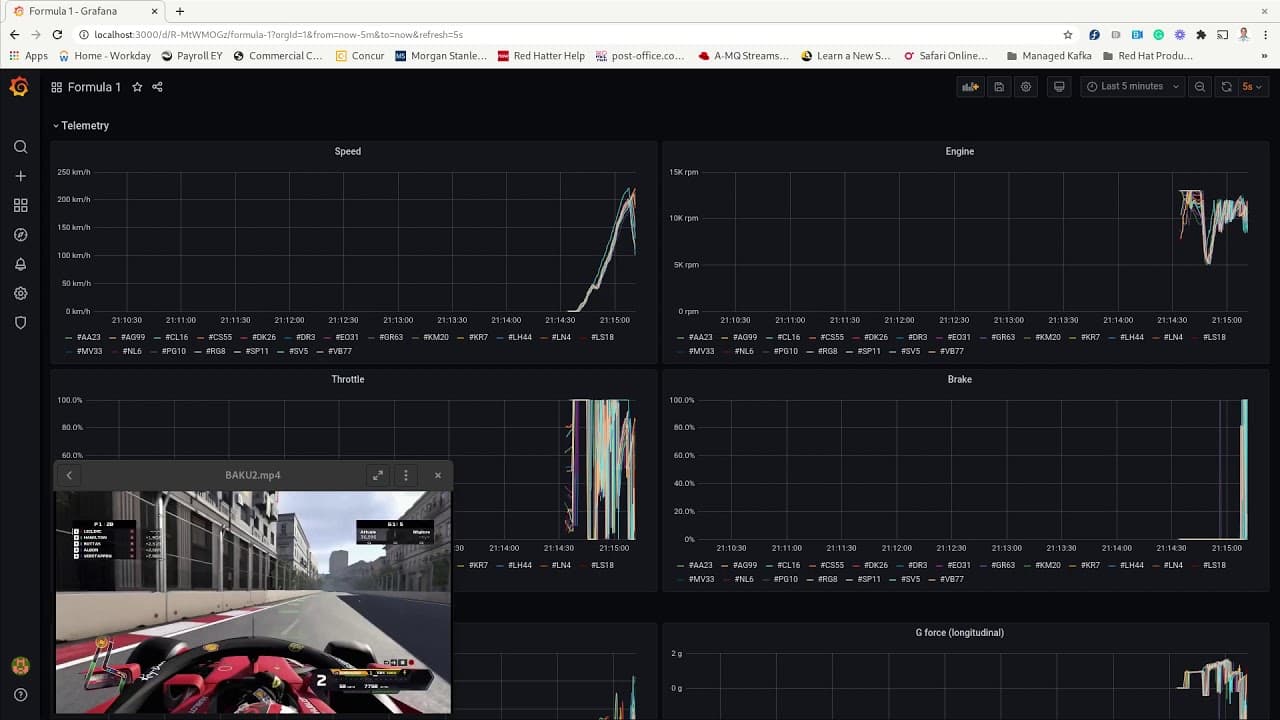Image resolution: width=1280 pixels, height=720 pixels.
Task: Open the Grafana home logo
Action: tap(19, 87)
